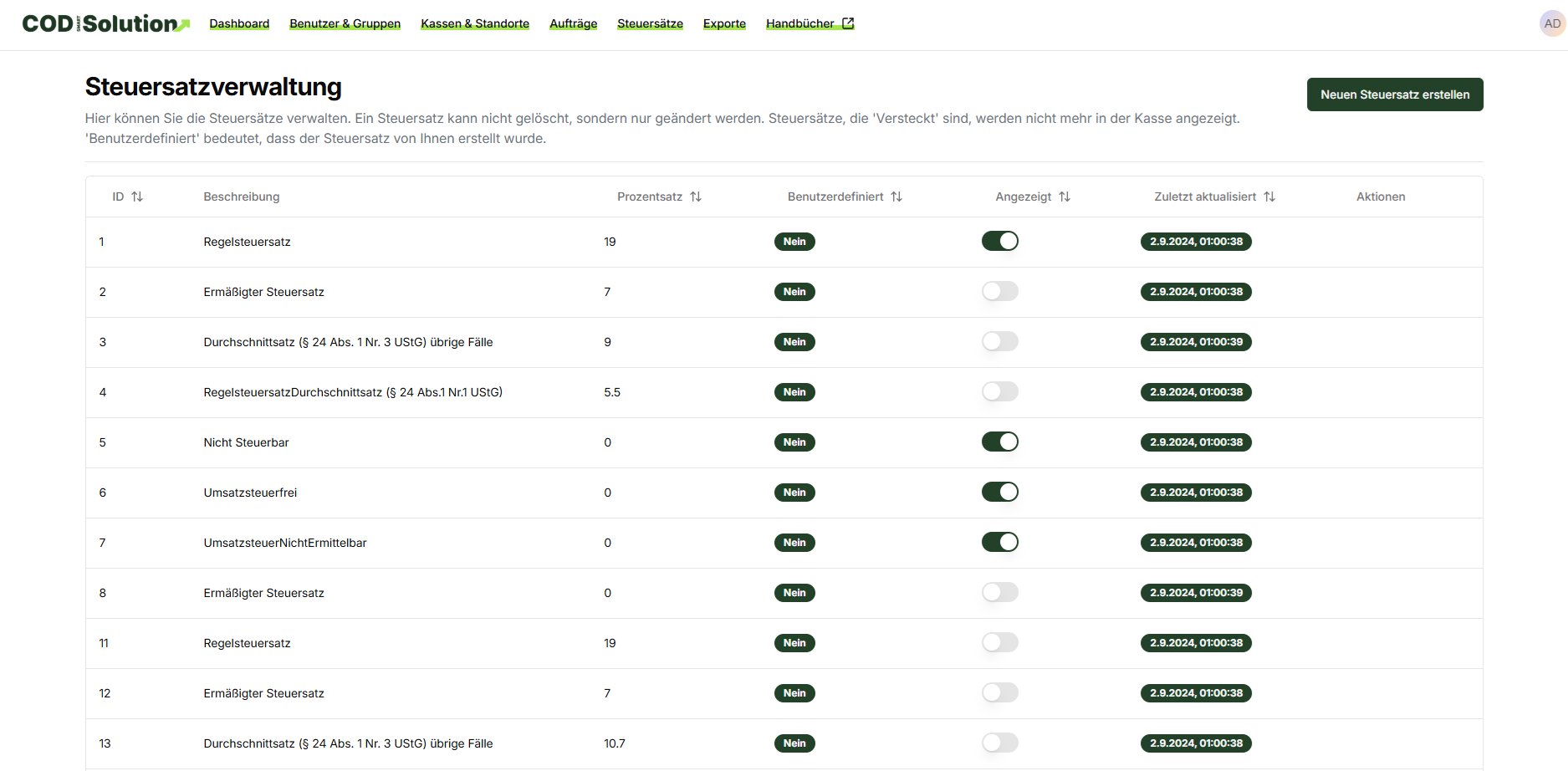The image size is (1568, 771).
Task: Sort by Angezeigt sort icon
Action: click(1065, 197)
